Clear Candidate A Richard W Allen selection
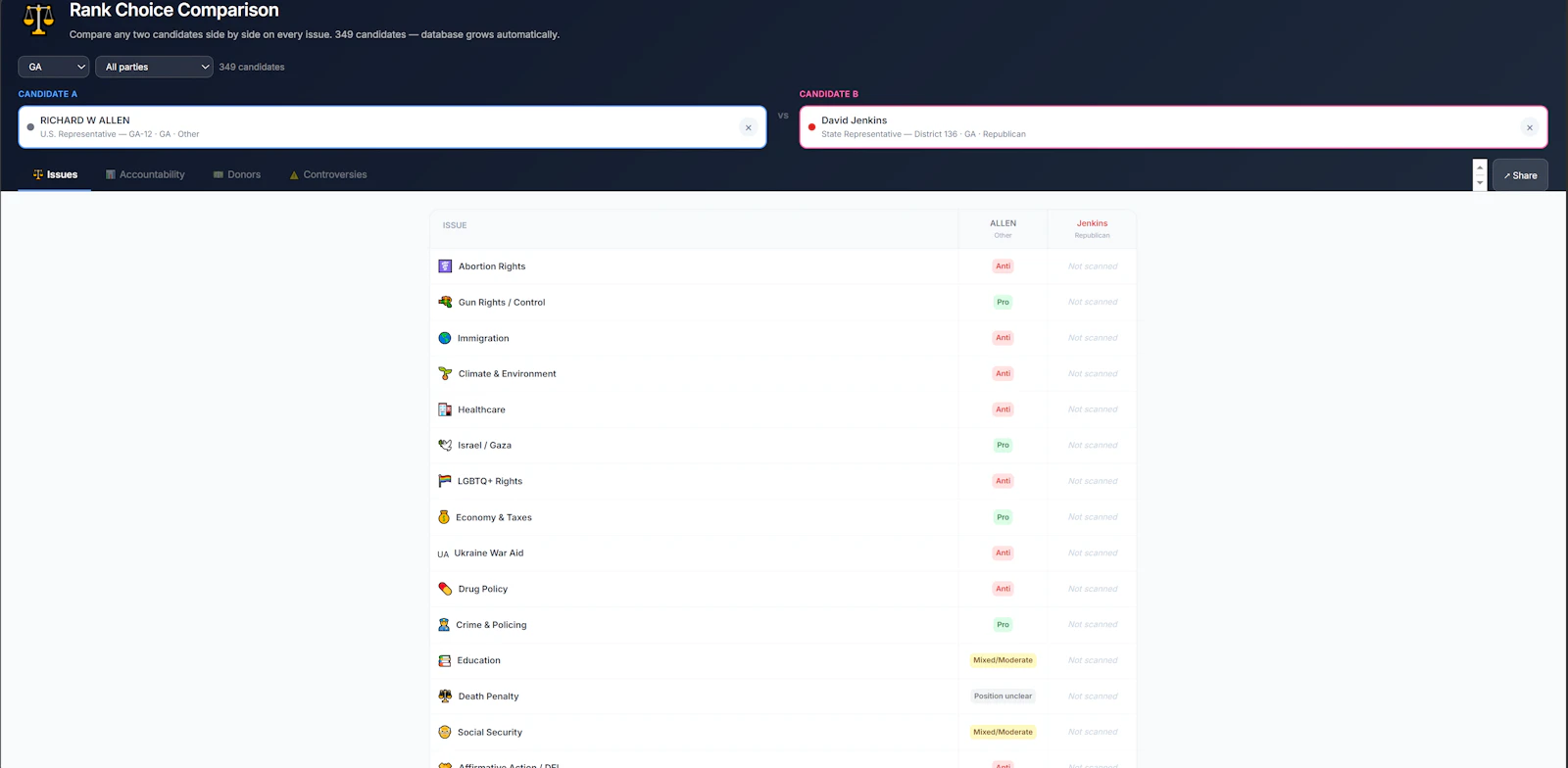The width and height of the screenshot is (1568, 768). (x=748, y=127)
